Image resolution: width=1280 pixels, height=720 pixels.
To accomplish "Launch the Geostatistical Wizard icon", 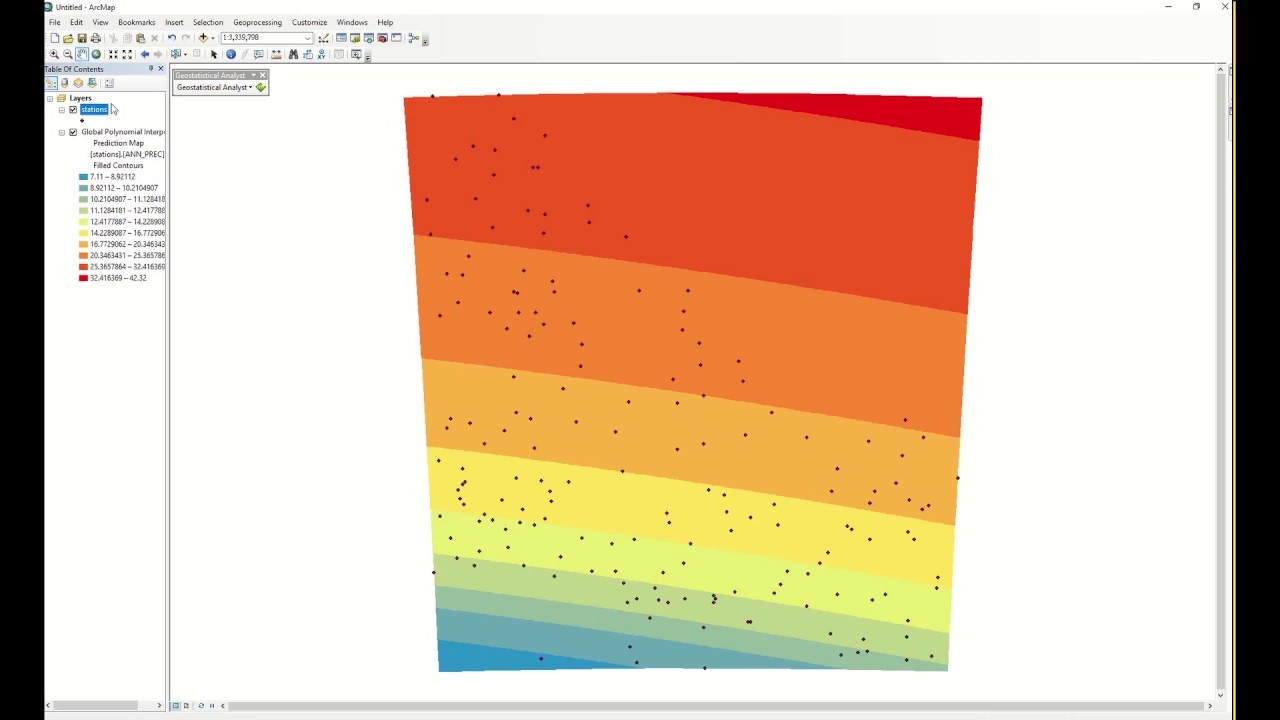I will point(261,87).
